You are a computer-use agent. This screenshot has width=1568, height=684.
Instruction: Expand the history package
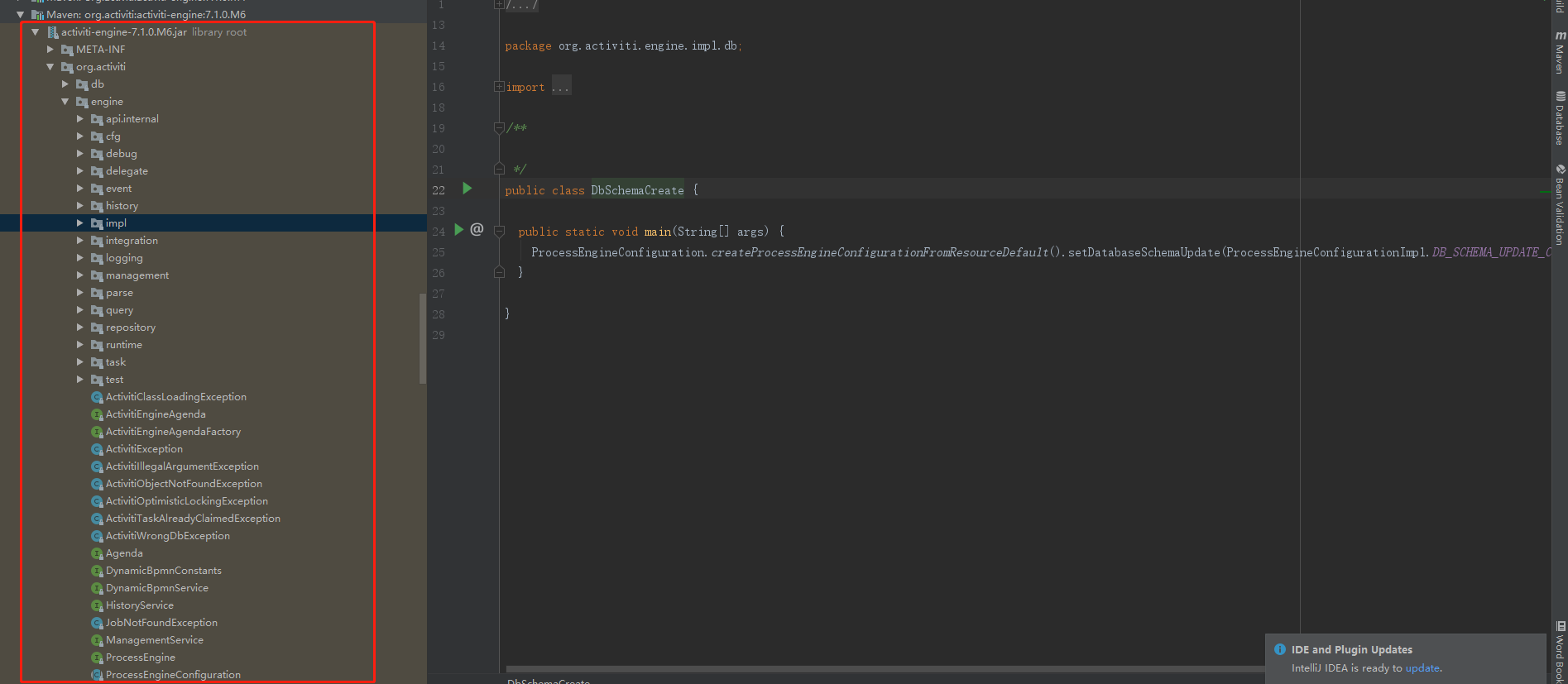tap(79, 206)
